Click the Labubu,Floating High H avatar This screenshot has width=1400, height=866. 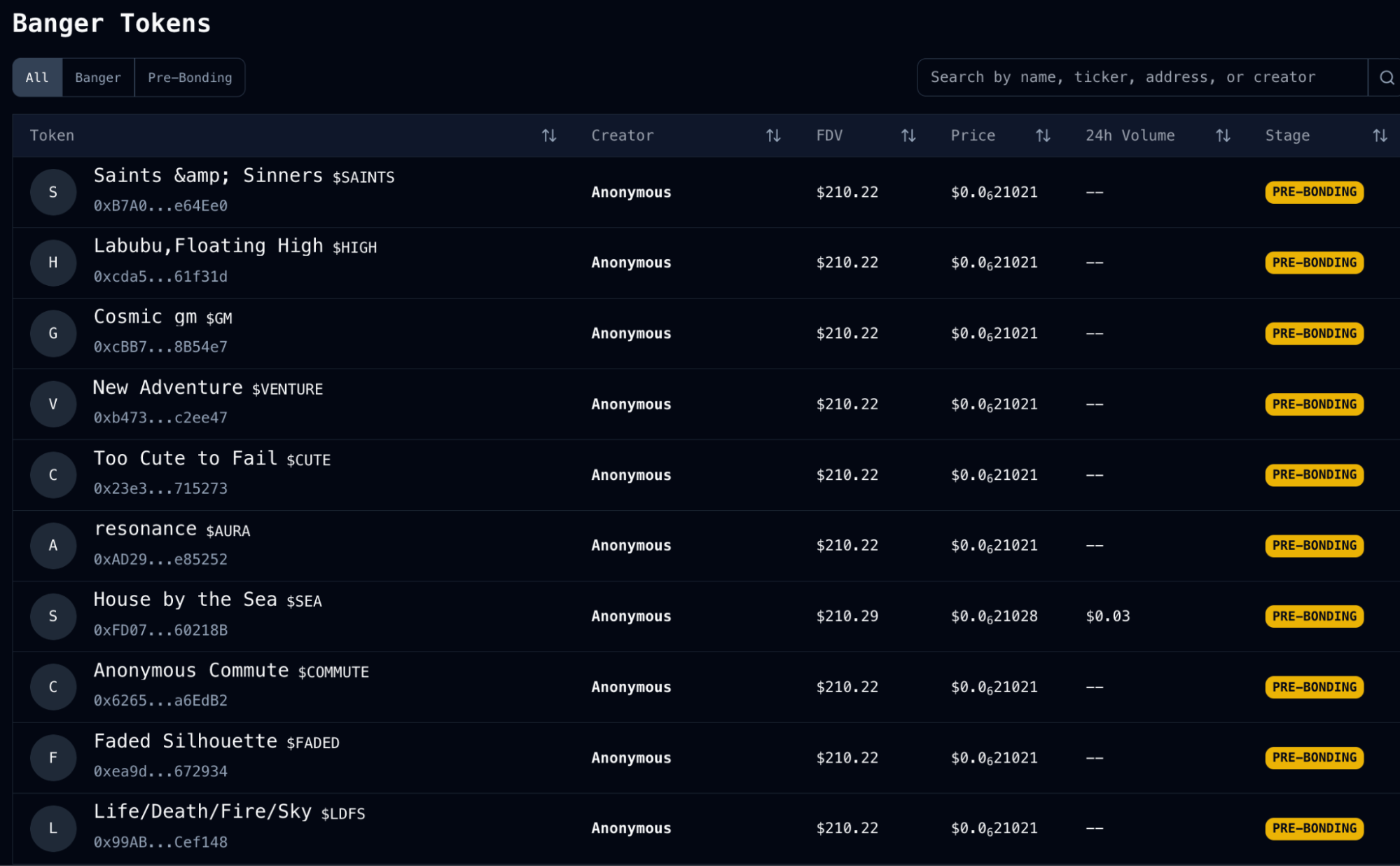(x=53, y=263)
